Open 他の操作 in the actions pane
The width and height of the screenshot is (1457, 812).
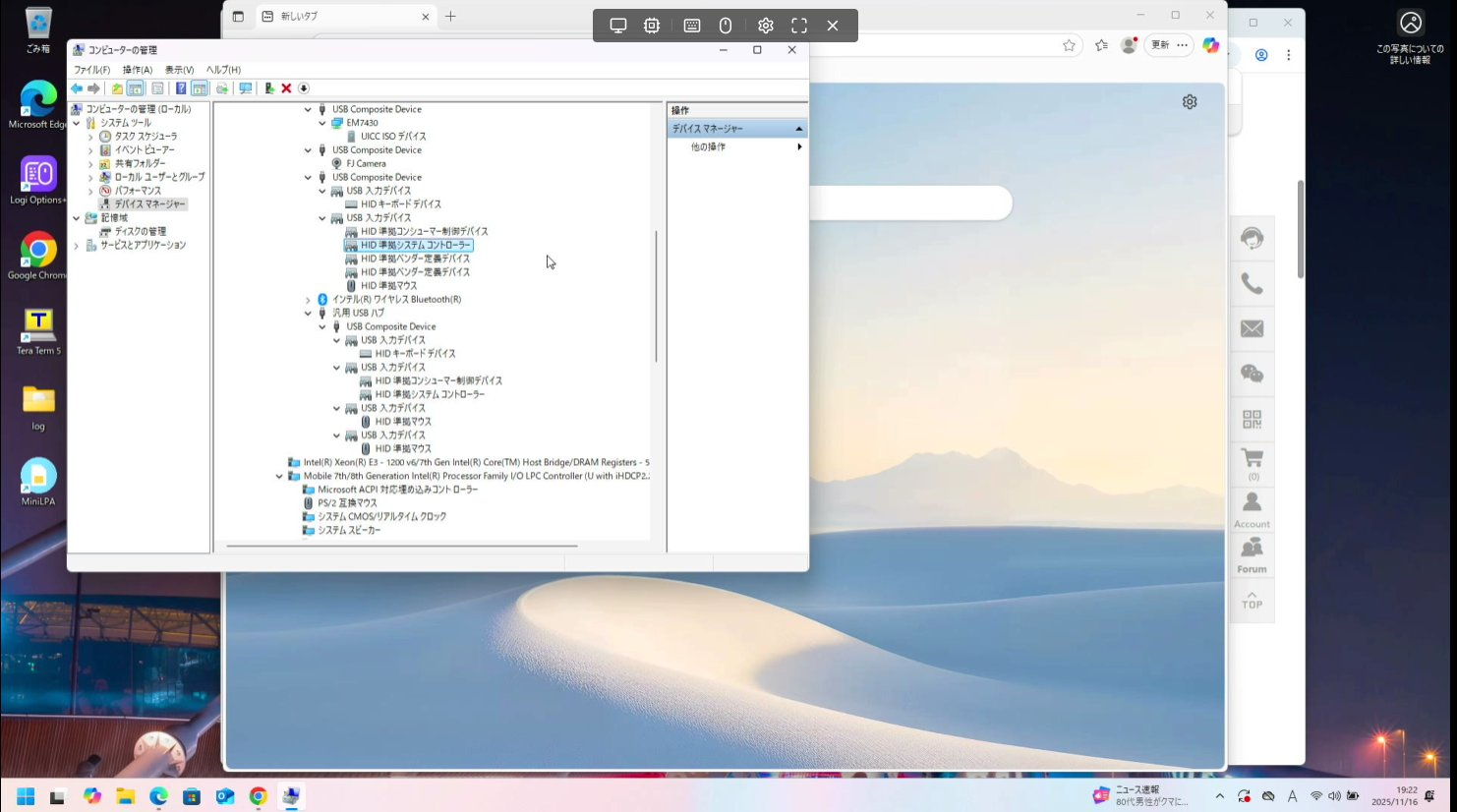click(x=708, y=146)
